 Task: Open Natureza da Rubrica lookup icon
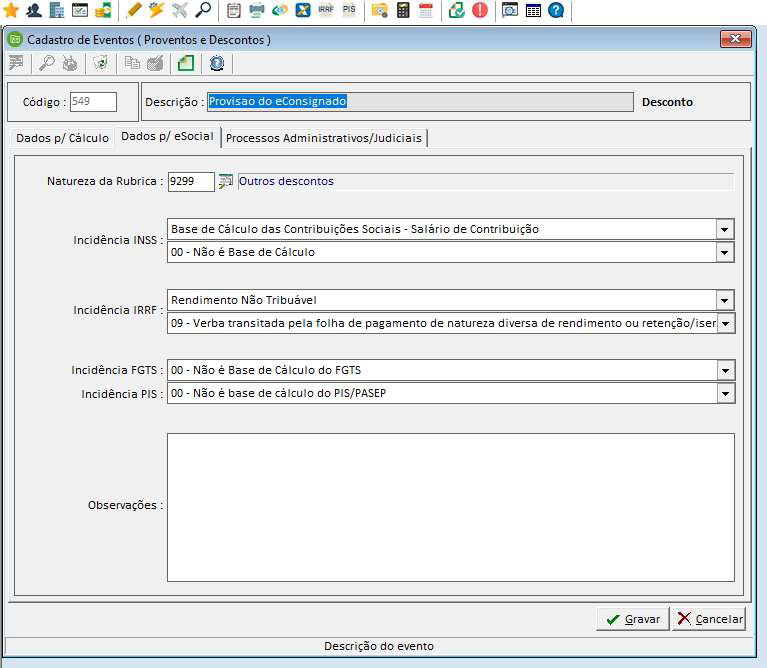(226, 181)
